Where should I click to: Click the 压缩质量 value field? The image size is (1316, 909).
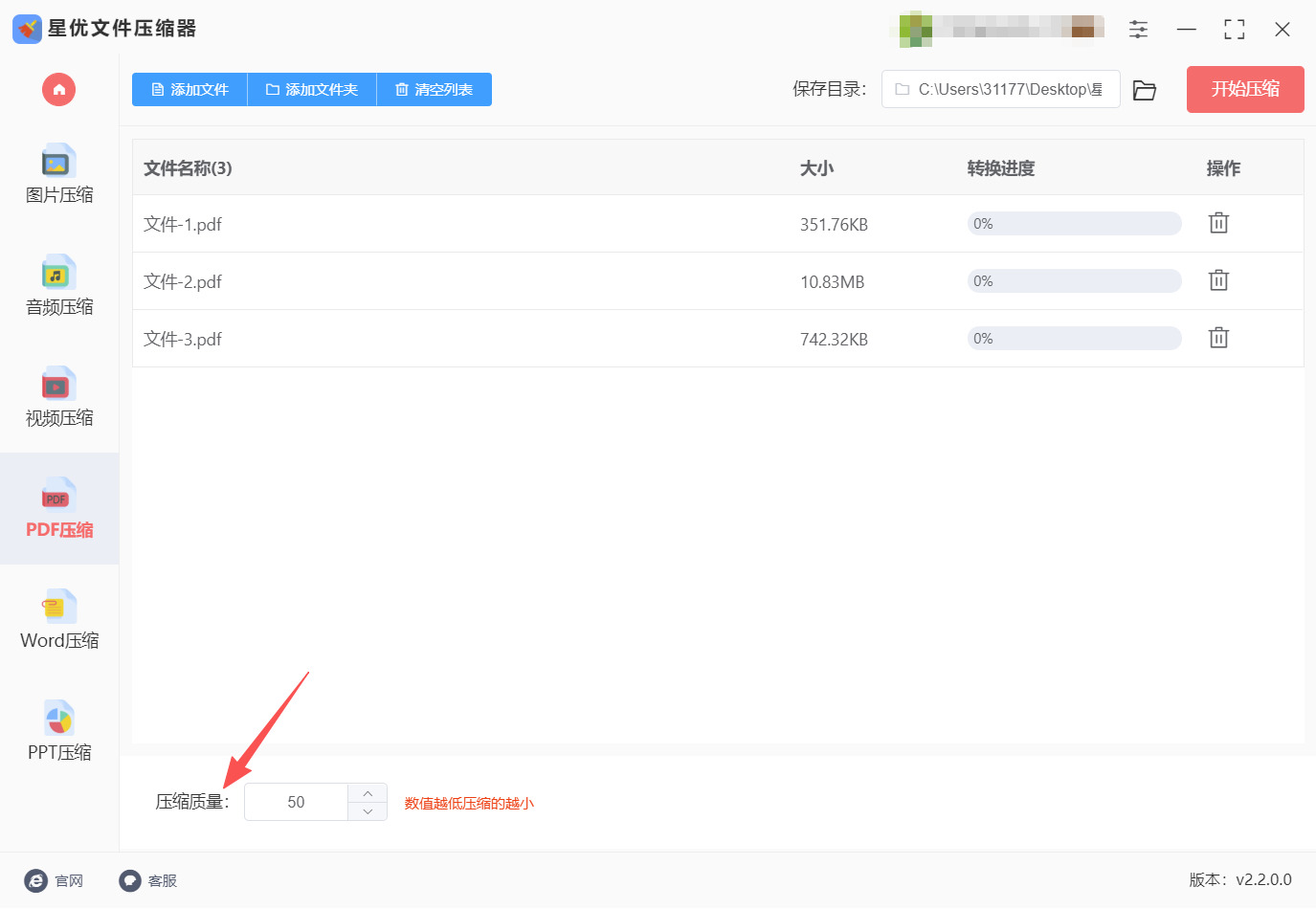[296, 802]
